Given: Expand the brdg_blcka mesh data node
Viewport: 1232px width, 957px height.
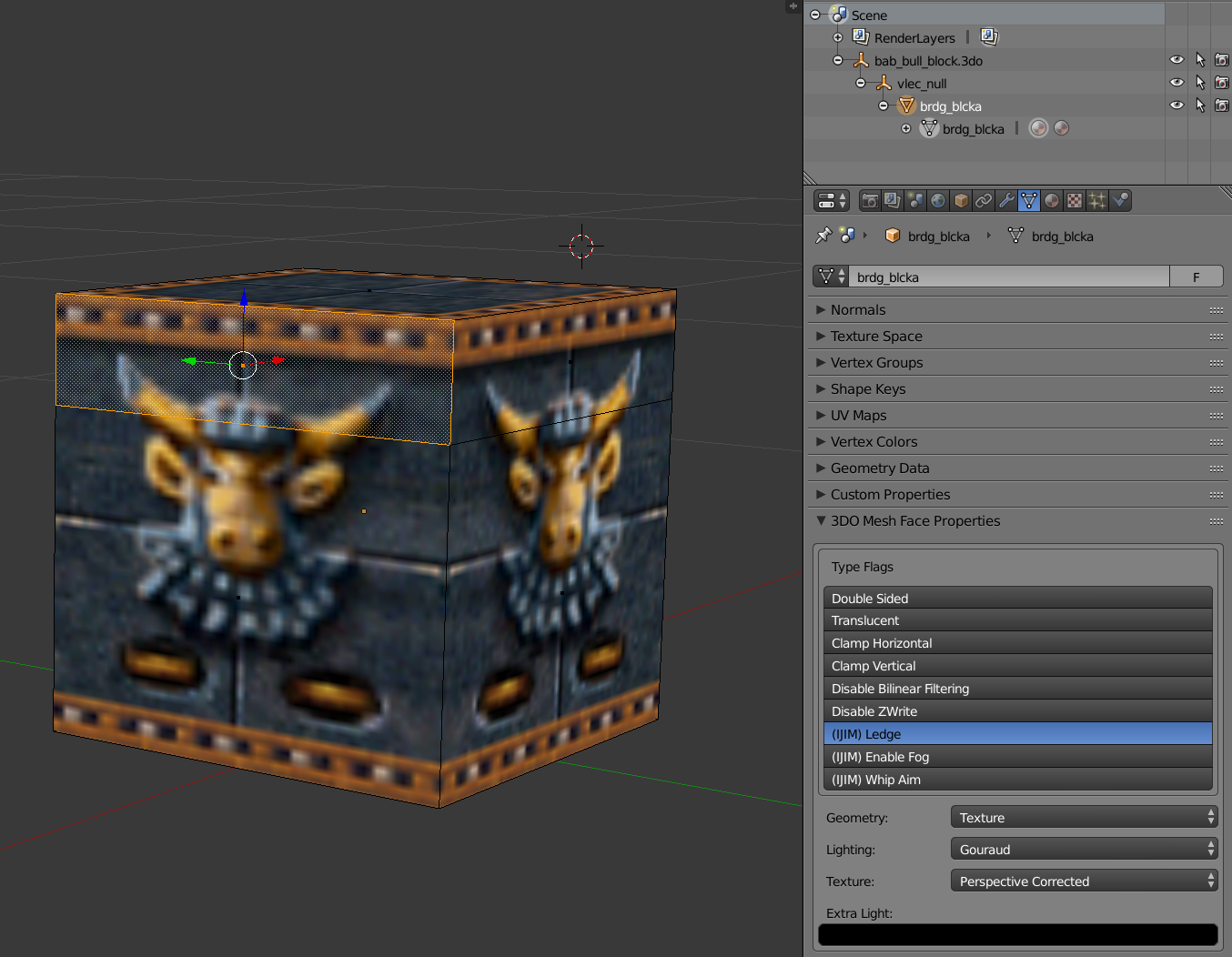Looking at the screenshot, I should pos(906,128).
